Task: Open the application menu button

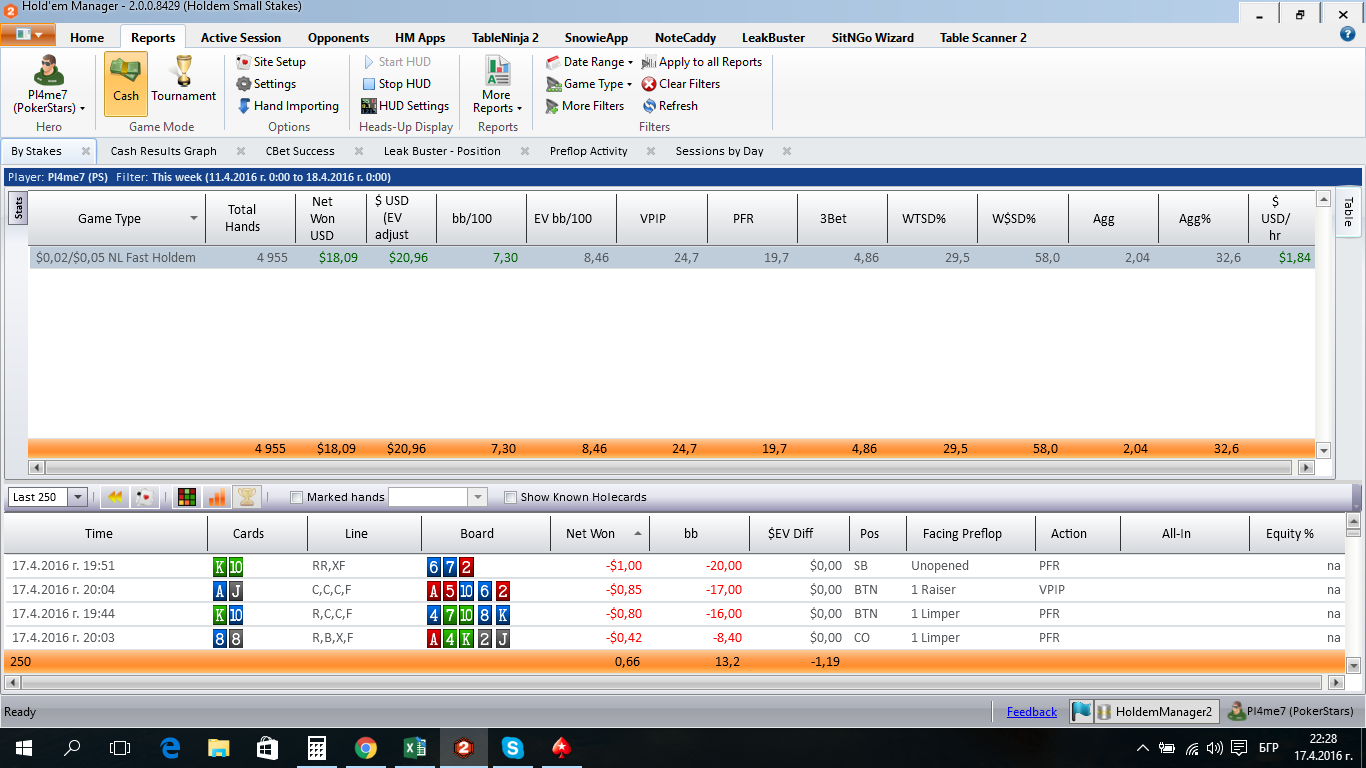Action: (x=28, y=35)
